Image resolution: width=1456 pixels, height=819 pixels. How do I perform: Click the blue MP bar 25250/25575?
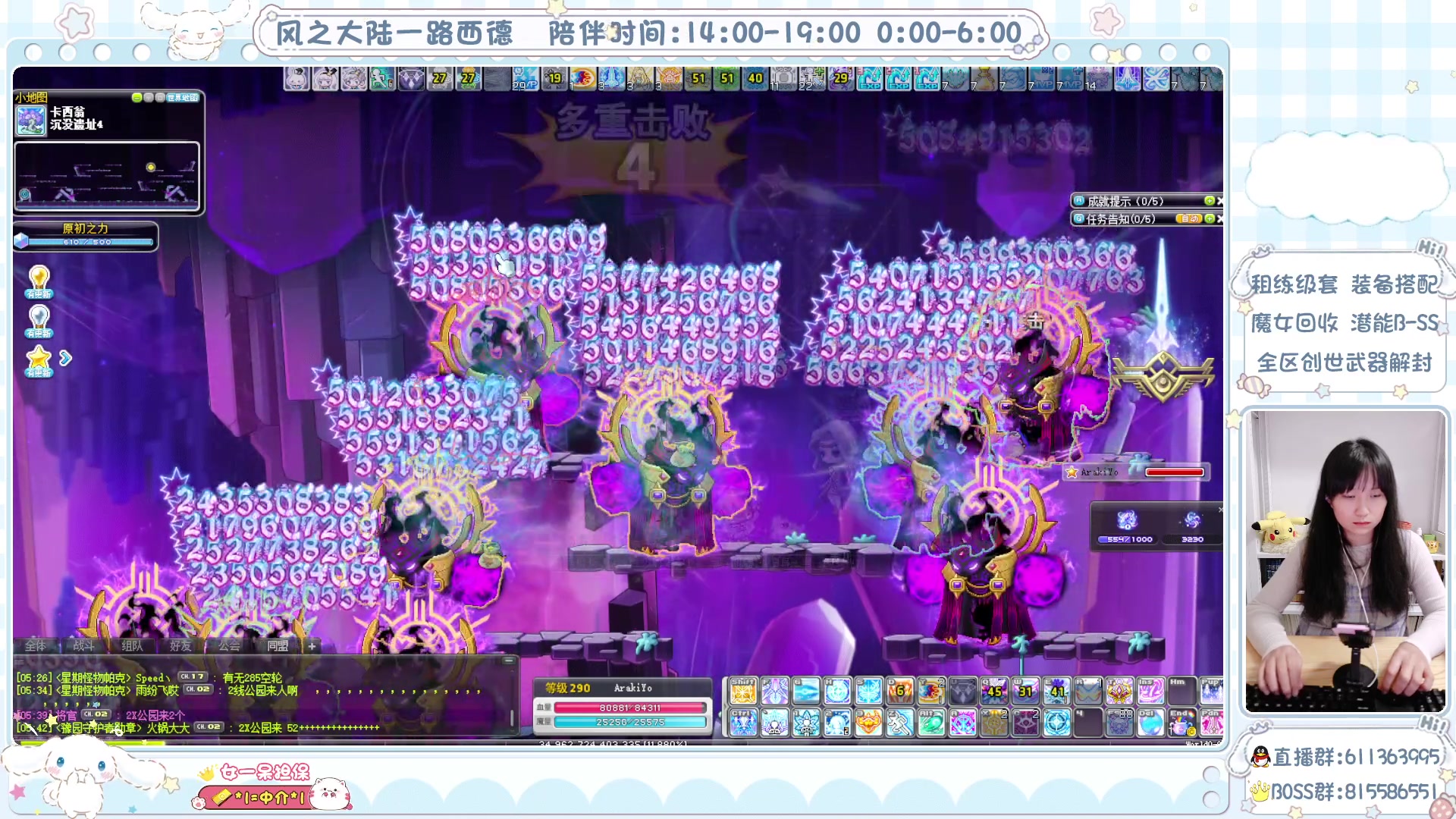[630, 722]
